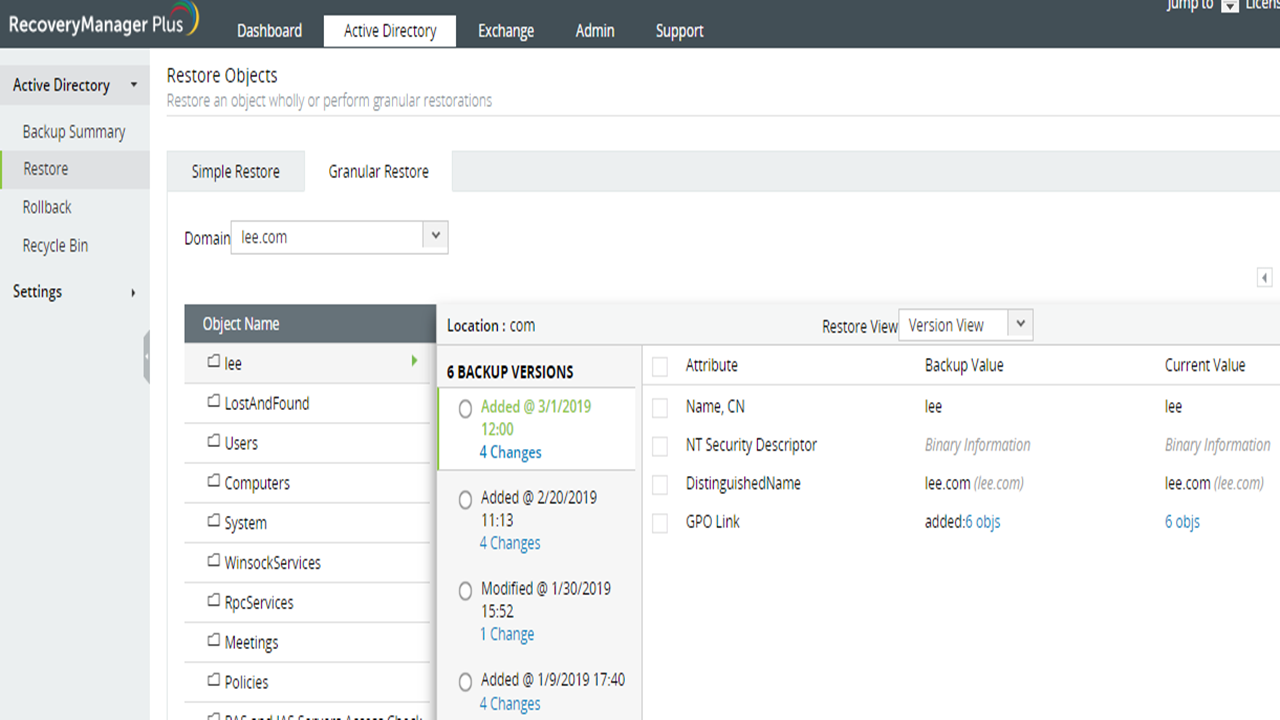Click the folder icon next to LostAndFound
This screenshot has width=1280, height=720.
(x=213, y=402)
